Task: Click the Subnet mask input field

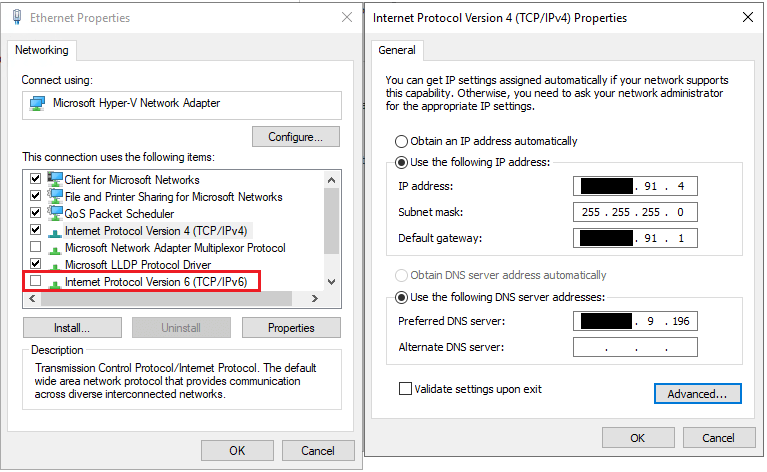Action: [635, 212]
